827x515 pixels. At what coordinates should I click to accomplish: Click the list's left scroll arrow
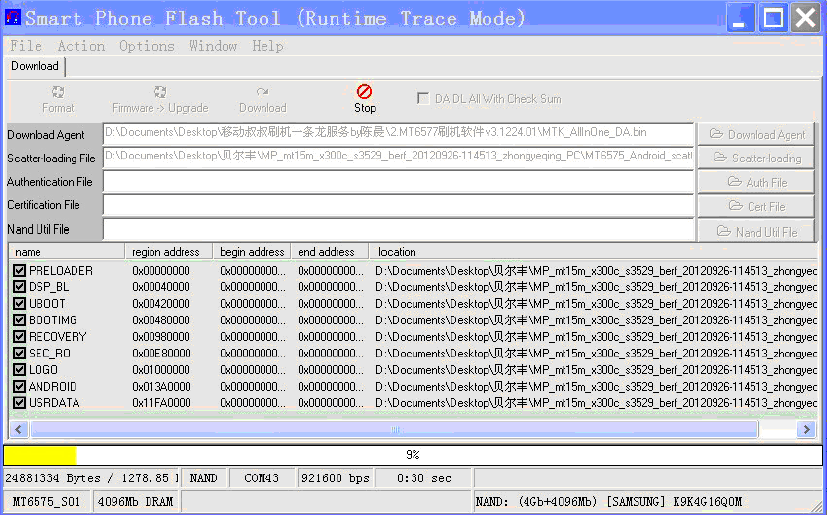click(18, 429)
